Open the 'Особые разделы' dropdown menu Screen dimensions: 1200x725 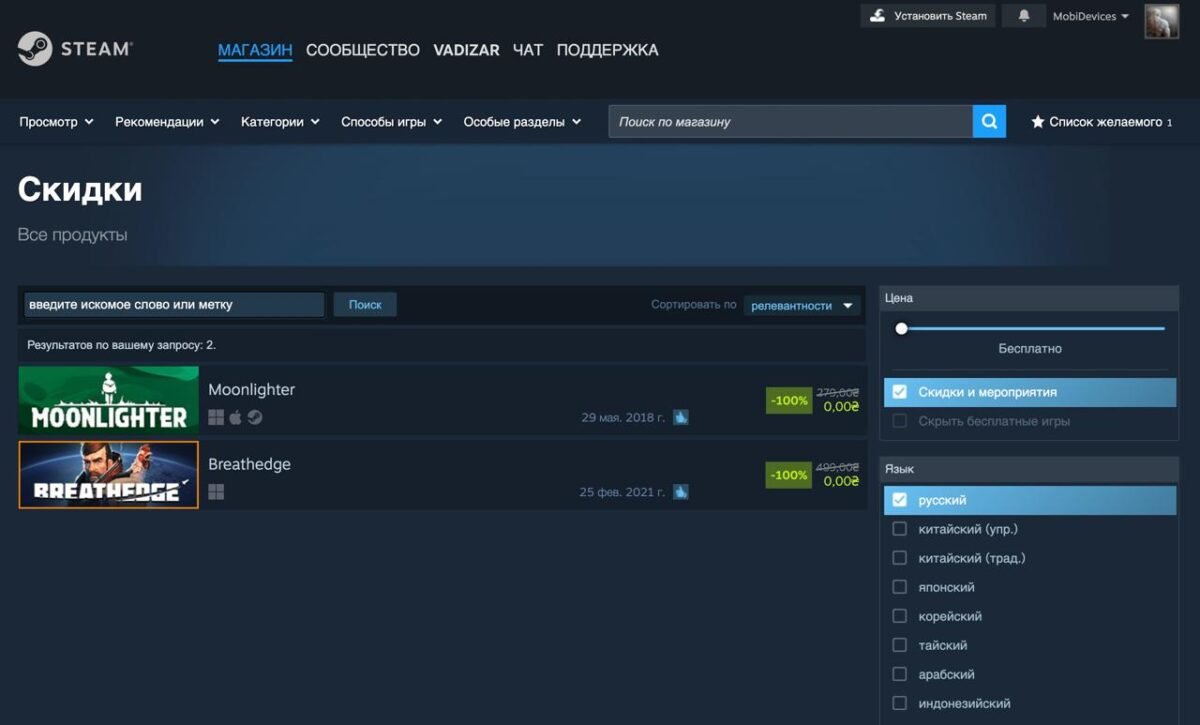pyautogui.click(x=522, y=122)
